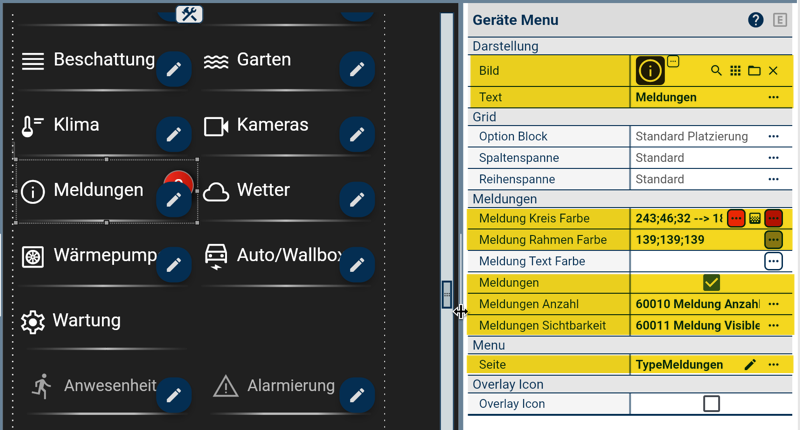Toggle the E button in Geräte Menu header
Screen dimensions: 800x430
(781, 20)
